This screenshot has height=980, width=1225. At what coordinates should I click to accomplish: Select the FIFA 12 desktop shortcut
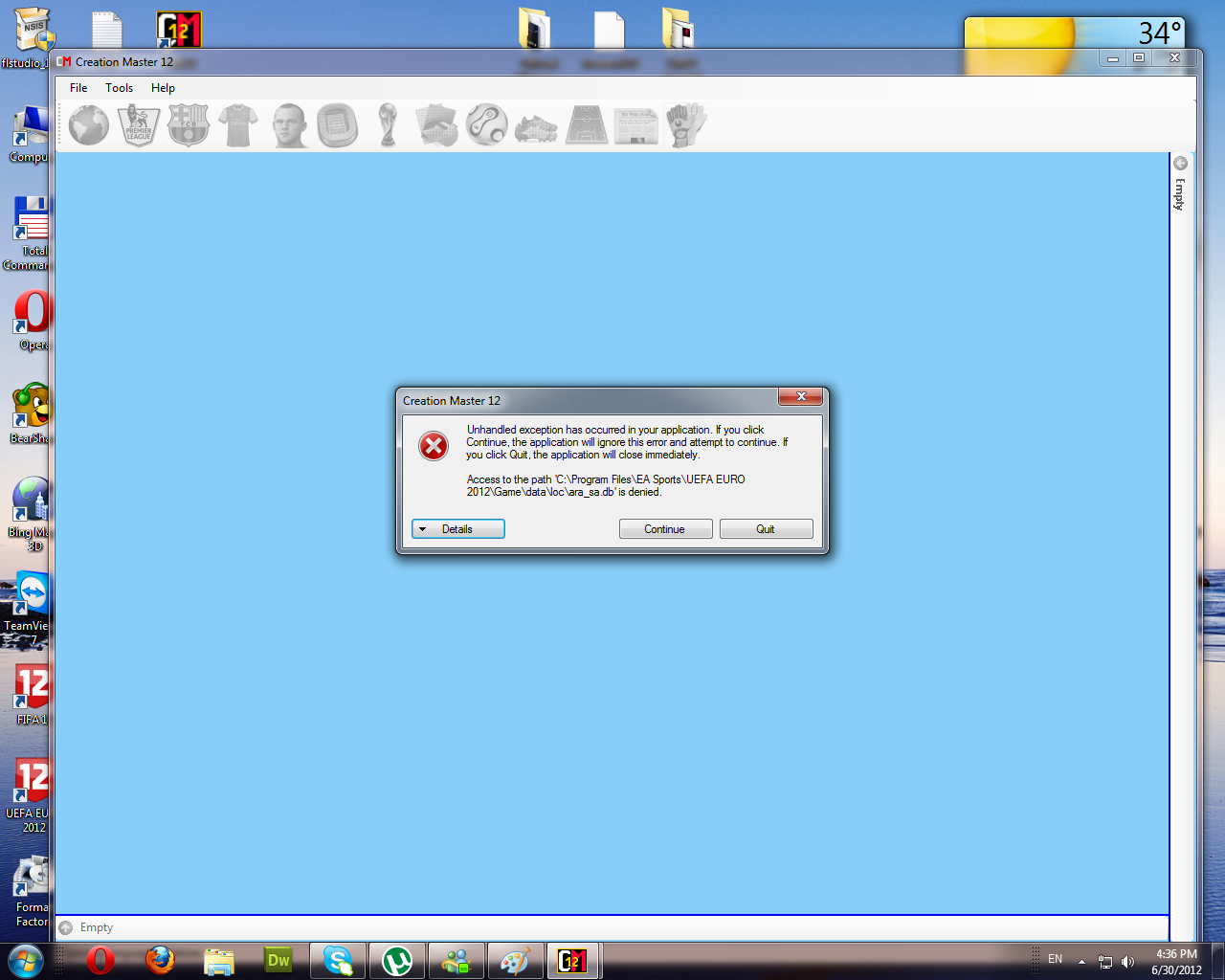pyautogui.click(x=31, y=696)
